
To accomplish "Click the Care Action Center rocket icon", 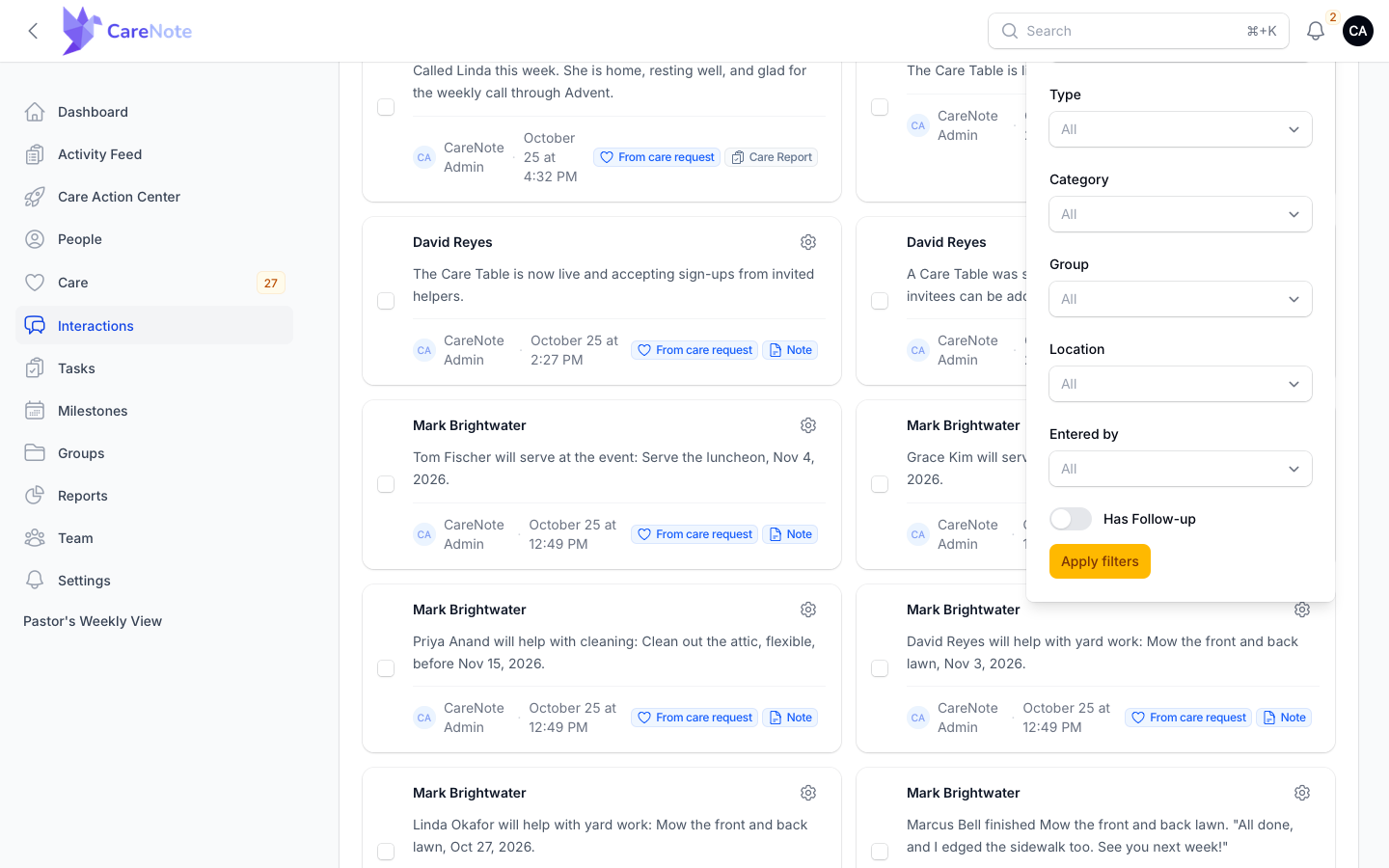I will [x=35, y=197].
